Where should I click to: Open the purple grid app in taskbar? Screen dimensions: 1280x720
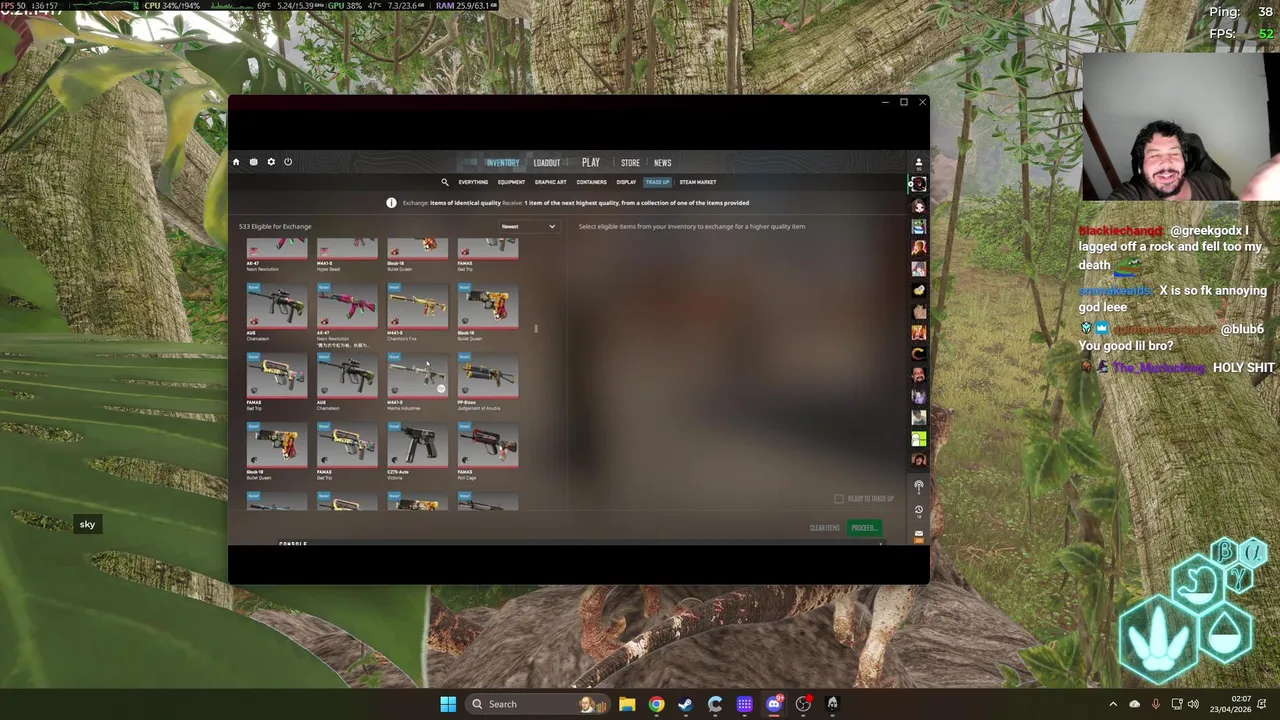(x=745, y=704)
